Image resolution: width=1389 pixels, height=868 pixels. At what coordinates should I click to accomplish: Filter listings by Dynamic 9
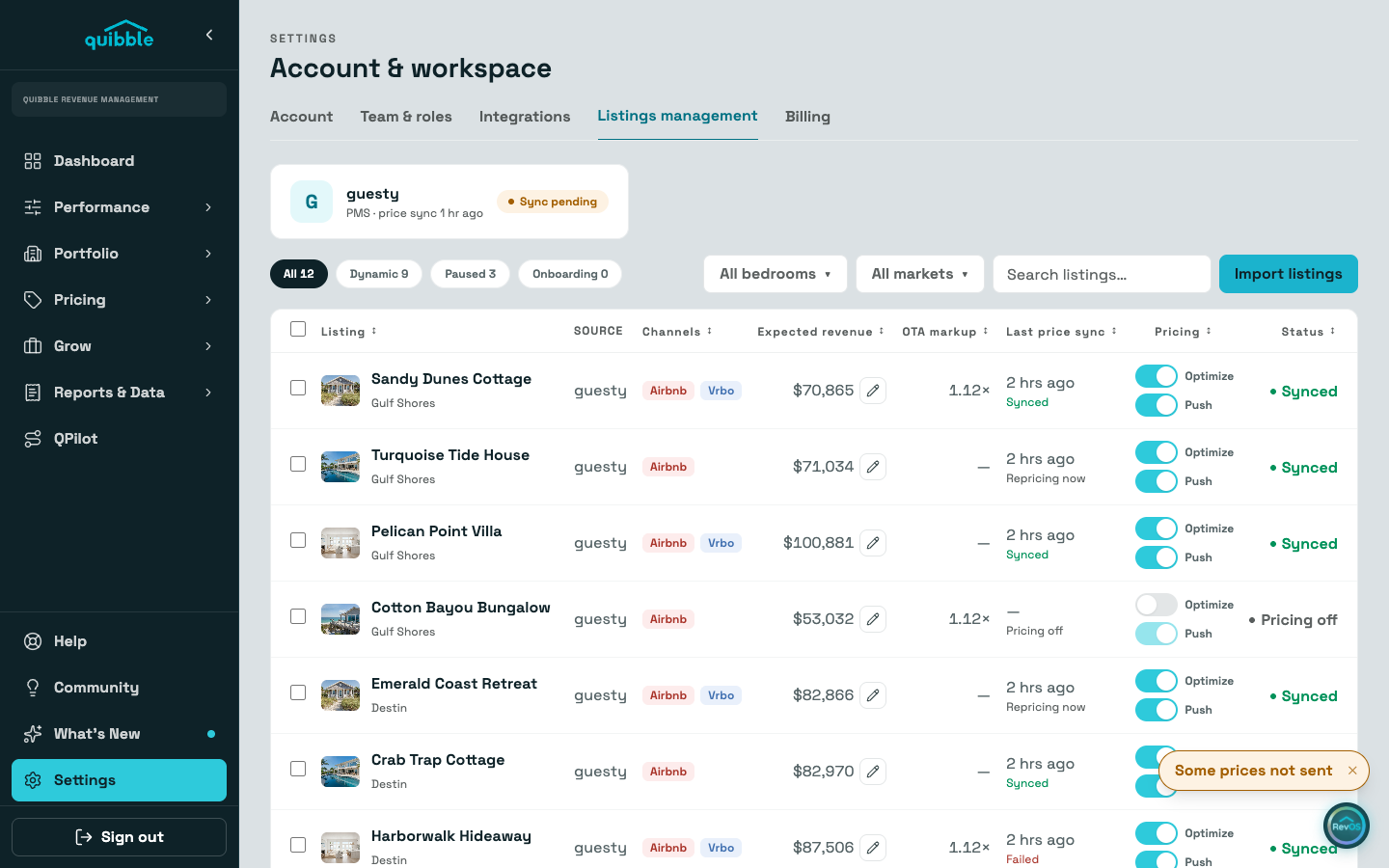coord(379,274)
